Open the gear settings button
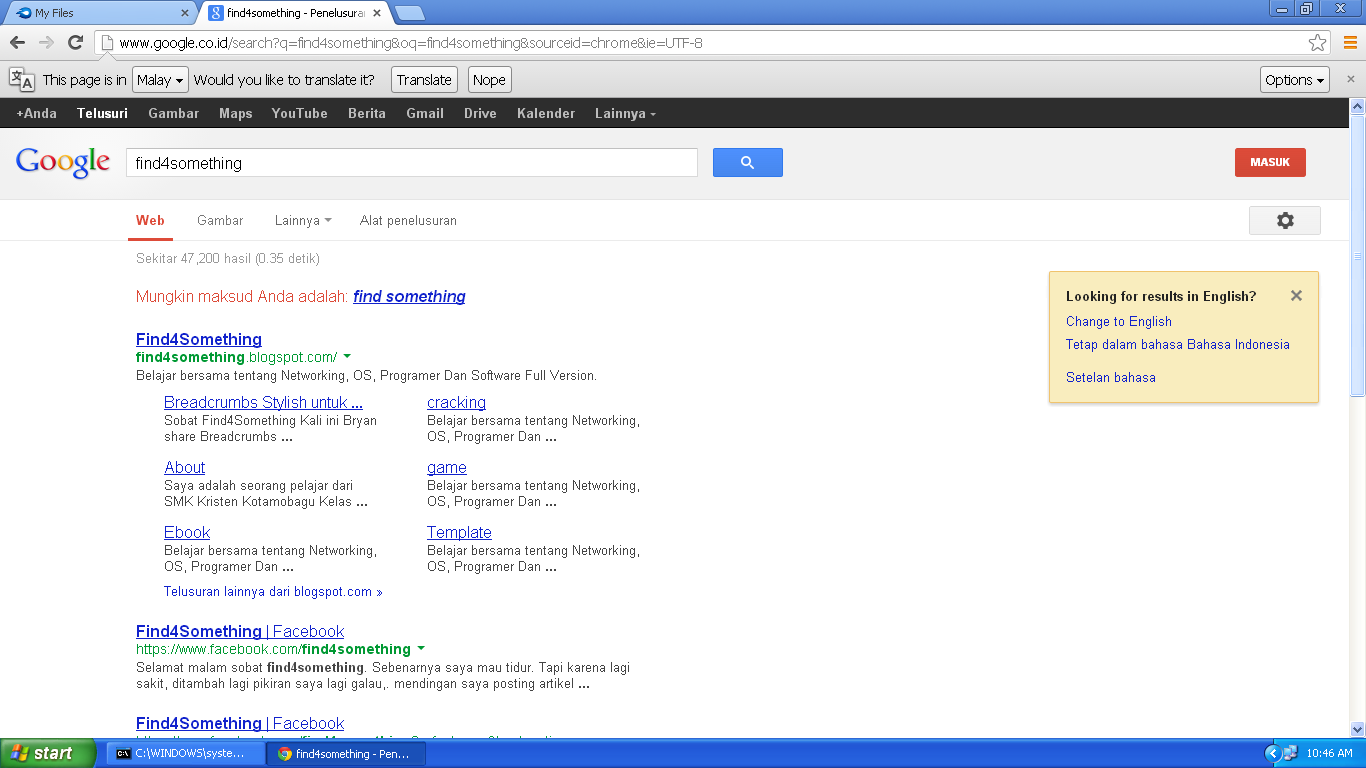The image size is (1366, 768). [1285, 220]
